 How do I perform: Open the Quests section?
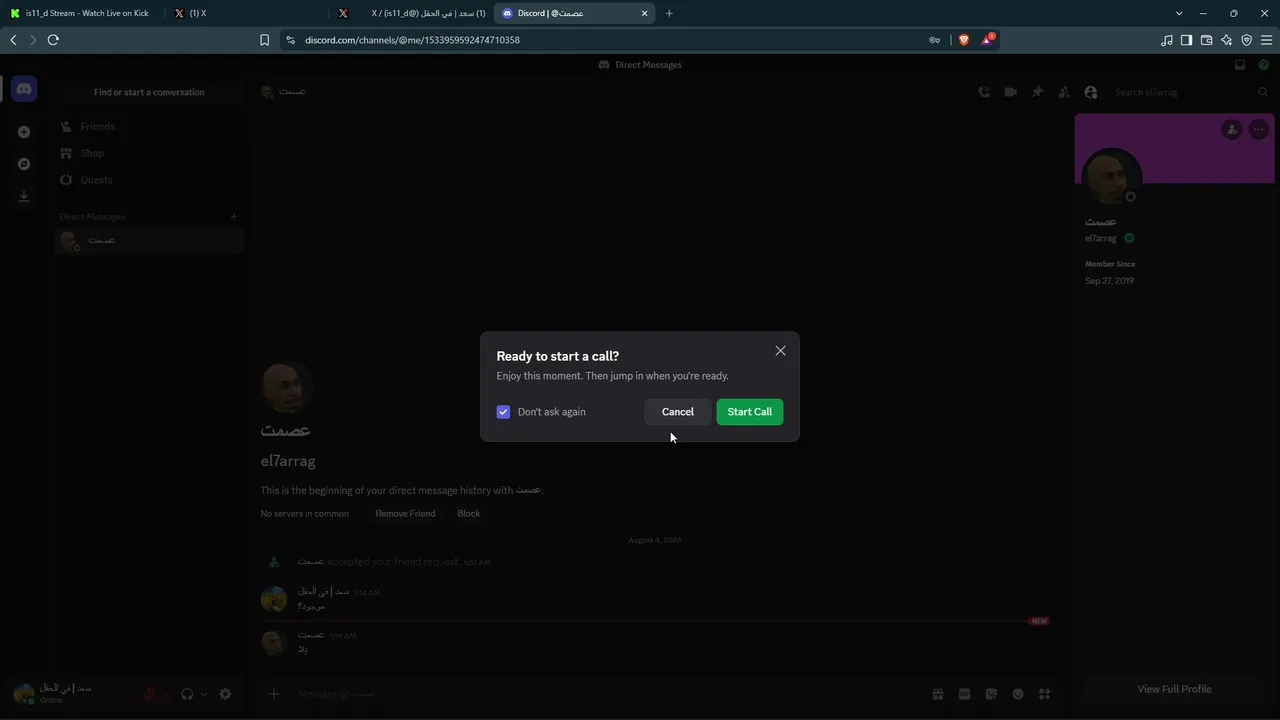150,180
